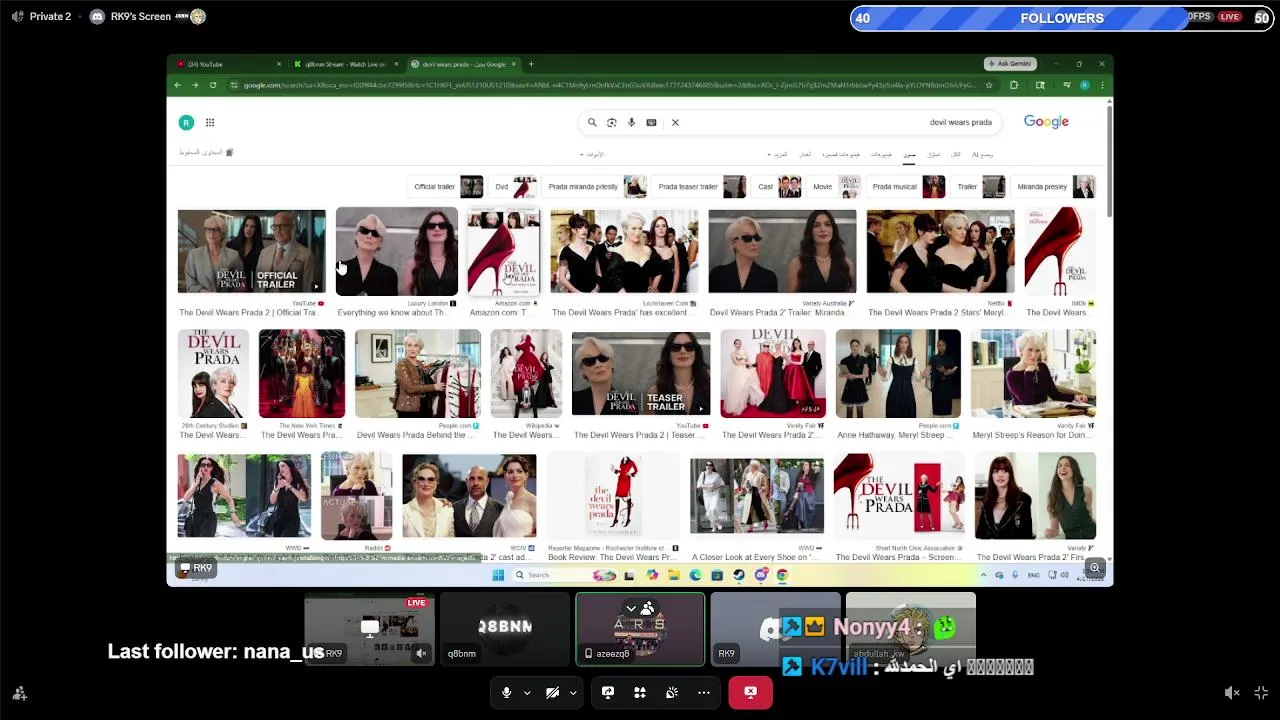Open the Book Review image result
Image resolution: width=1280 pixels, height=720 pixels.
tap(612, 497)
